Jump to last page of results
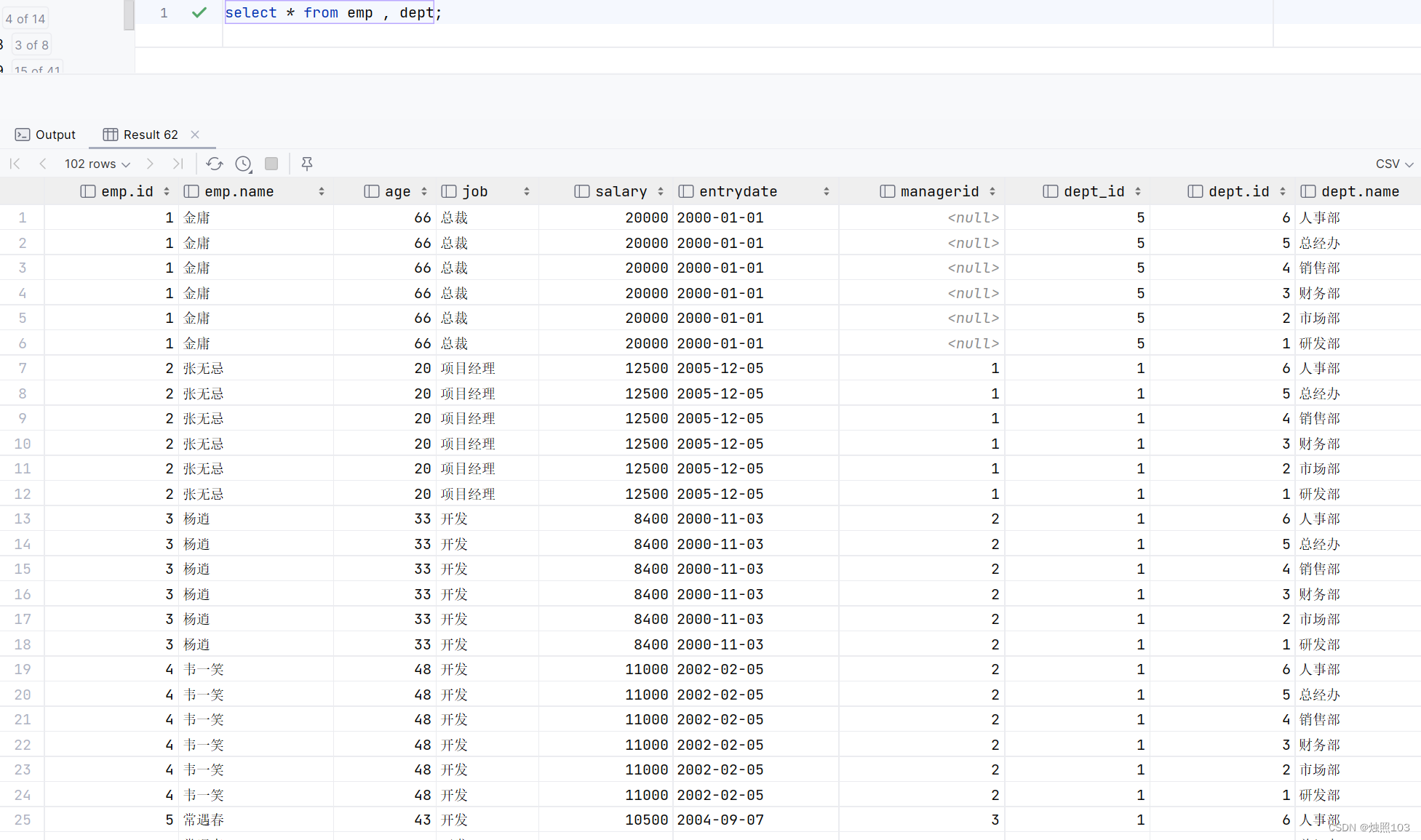Screen dimensions: 1421x840 178,164
